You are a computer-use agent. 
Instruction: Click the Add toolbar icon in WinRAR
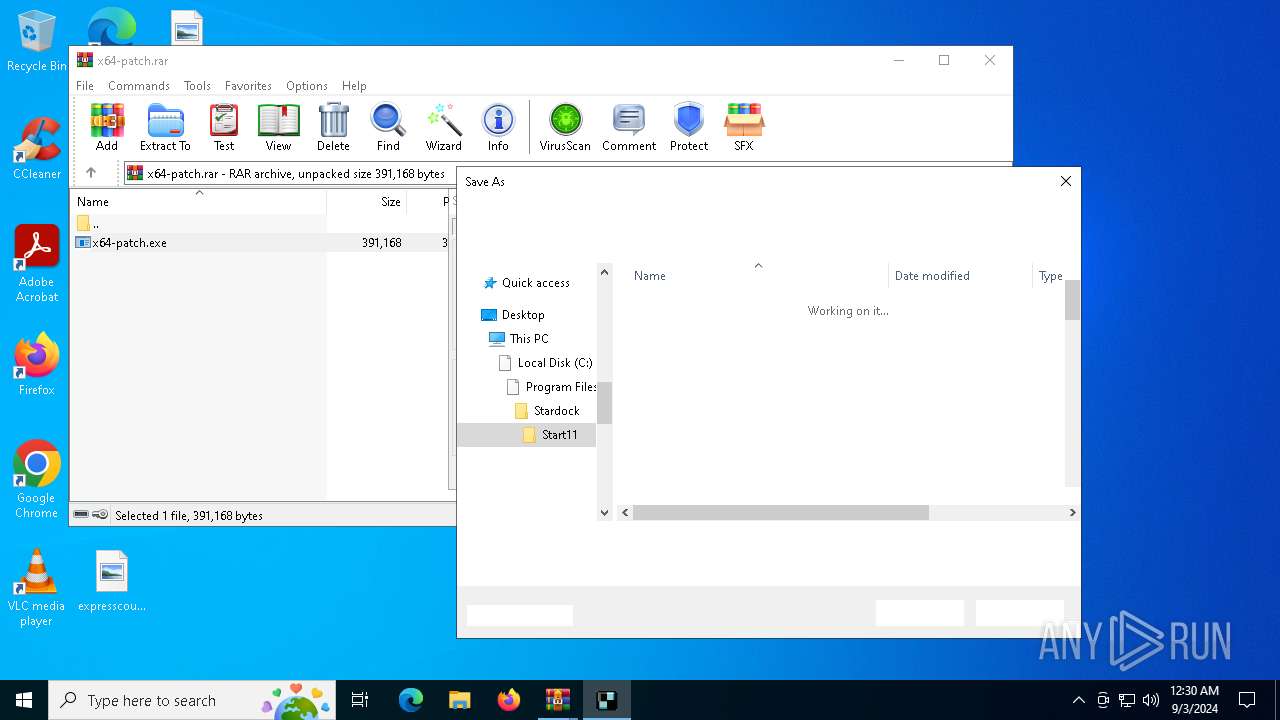click(x=107, y=127)
